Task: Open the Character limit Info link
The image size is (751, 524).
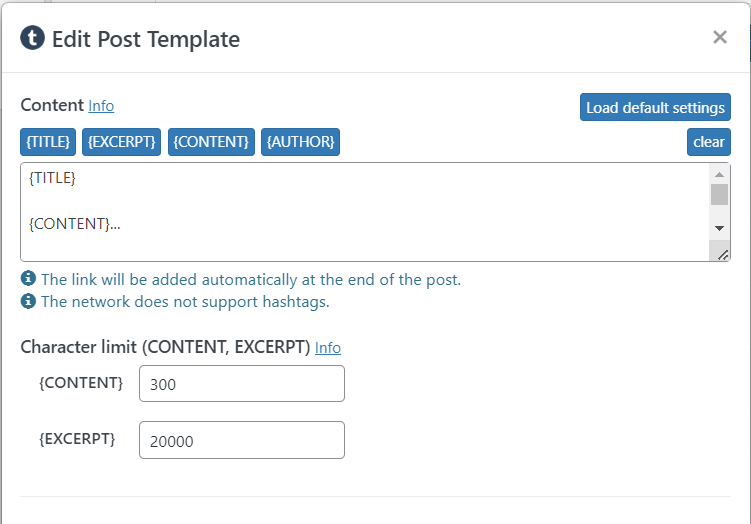Action: coord(328,348)
